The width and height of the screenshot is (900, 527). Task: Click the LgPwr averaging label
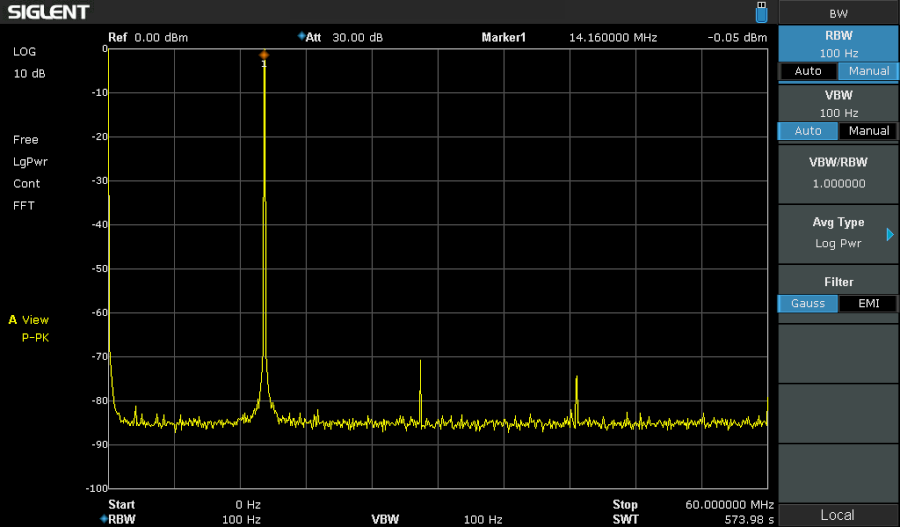click(x=30, y=162)
